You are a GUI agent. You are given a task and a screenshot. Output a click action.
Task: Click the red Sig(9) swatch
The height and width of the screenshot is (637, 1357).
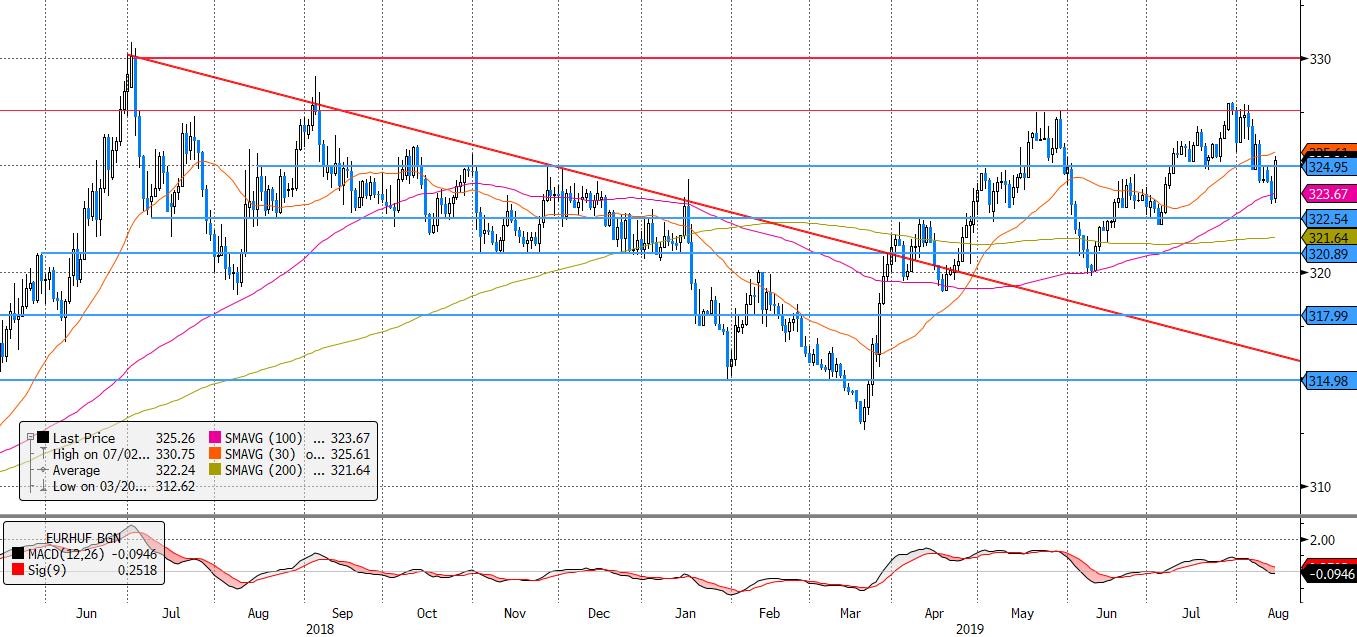pyautogui.click(x=16, y=569)
